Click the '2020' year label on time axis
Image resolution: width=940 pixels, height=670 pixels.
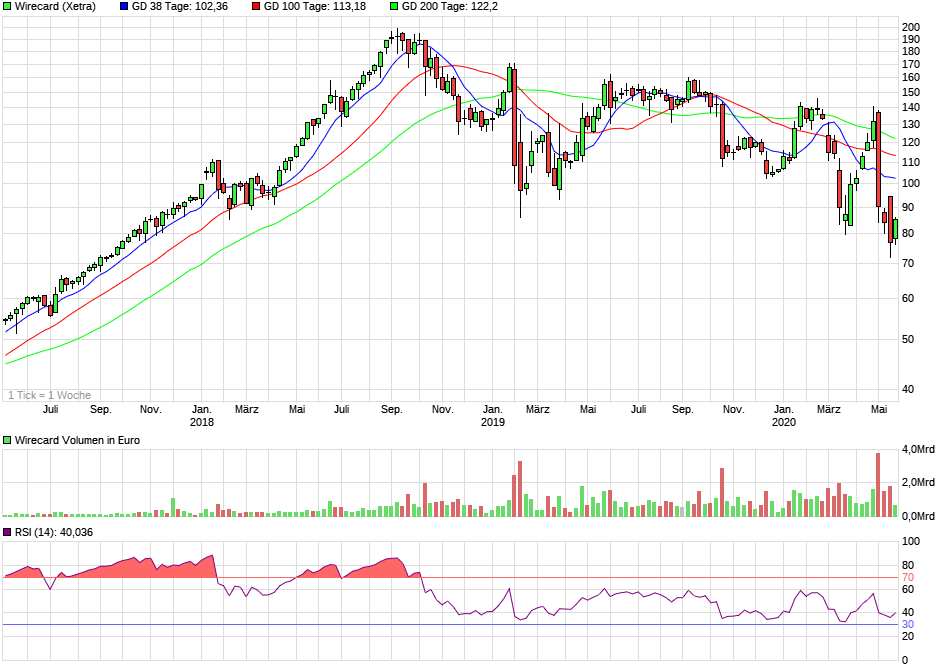[784, 422]
